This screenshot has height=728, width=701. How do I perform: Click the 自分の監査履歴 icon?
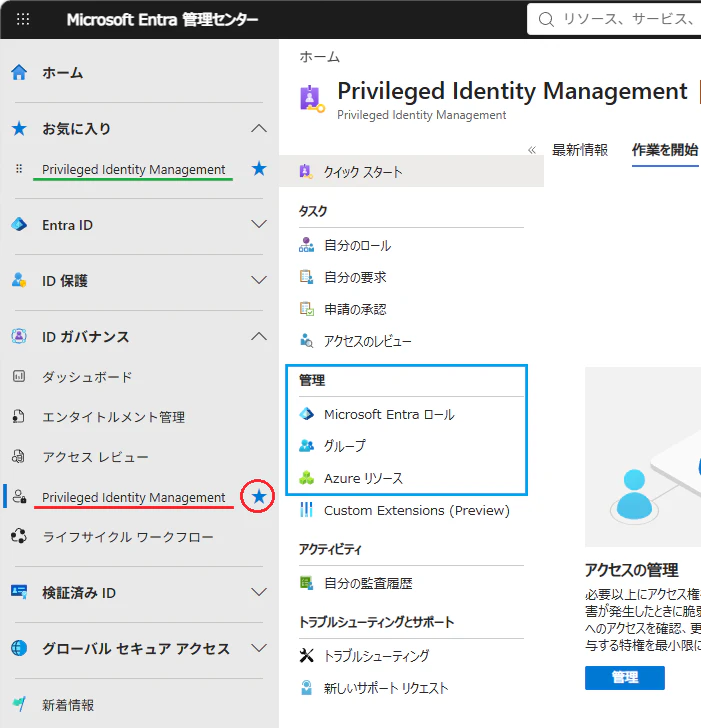[x=306, y=583]
